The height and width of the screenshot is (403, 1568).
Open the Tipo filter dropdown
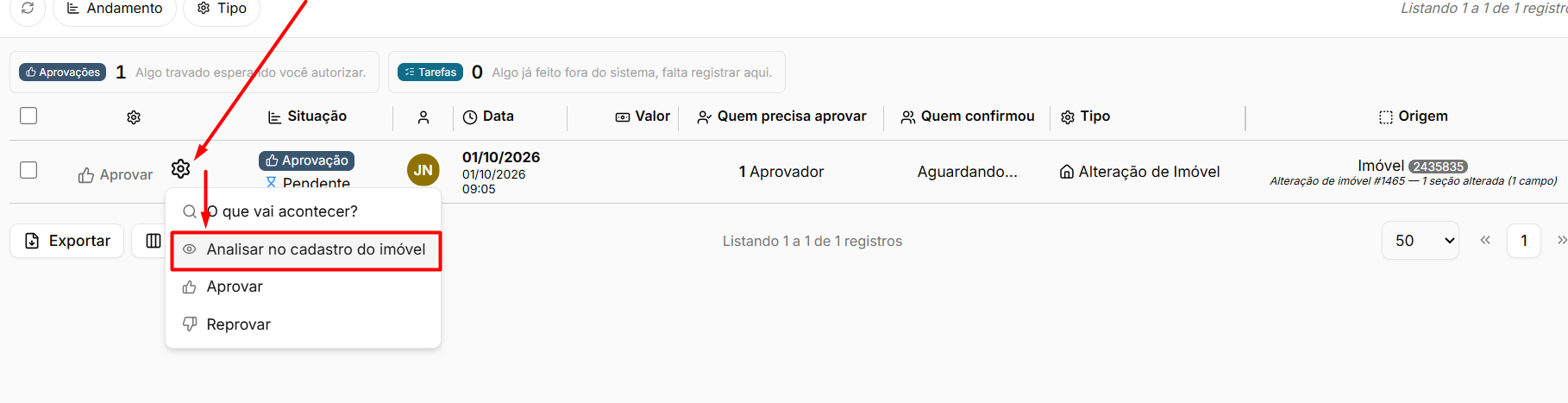coord(222,9)
